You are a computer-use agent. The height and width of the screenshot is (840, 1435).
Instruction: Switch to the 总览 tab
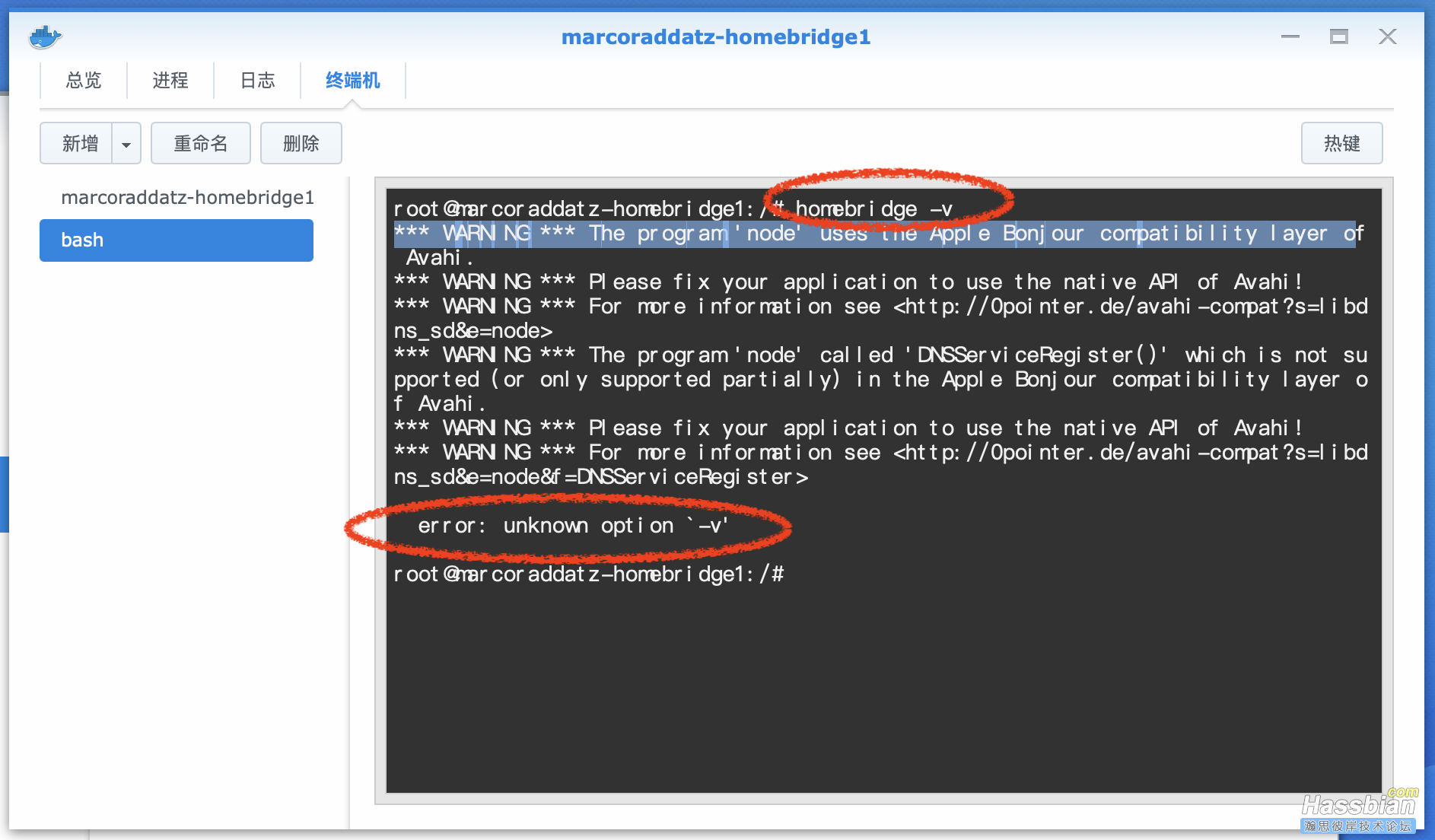[84, 81]
